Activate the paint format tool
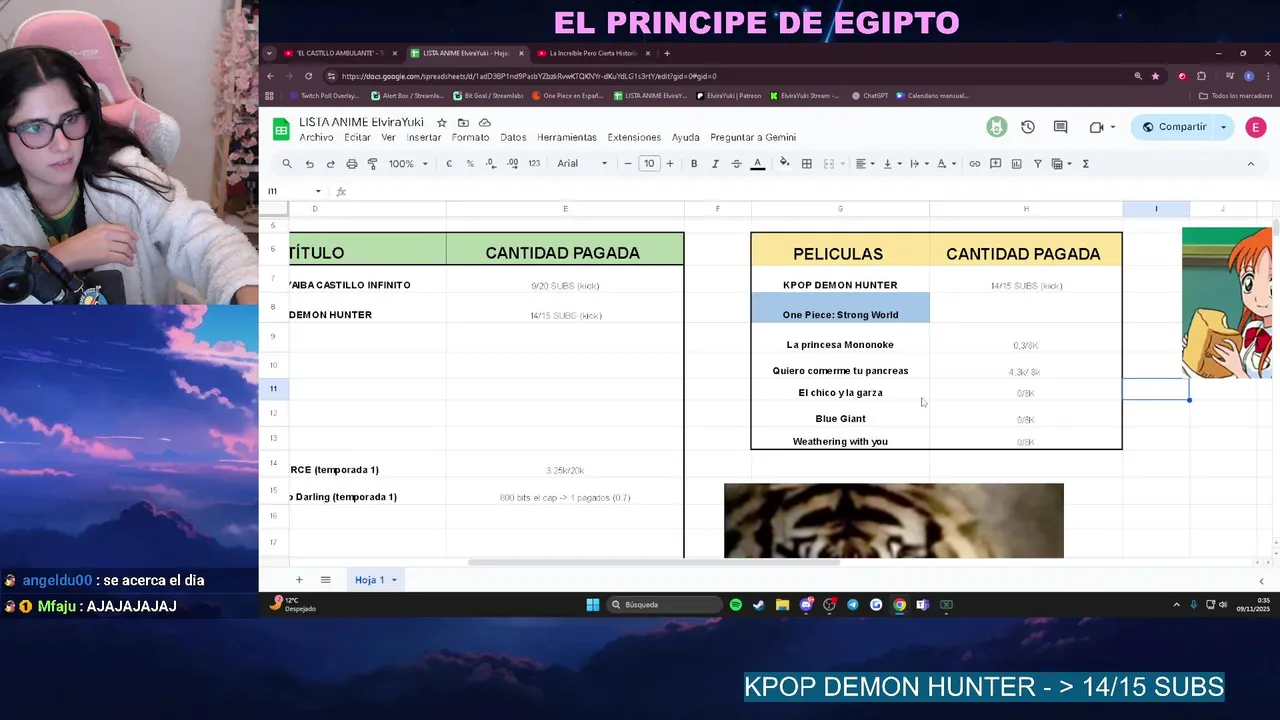Screen dimensions: 1280x720 [x=372, y=164]
